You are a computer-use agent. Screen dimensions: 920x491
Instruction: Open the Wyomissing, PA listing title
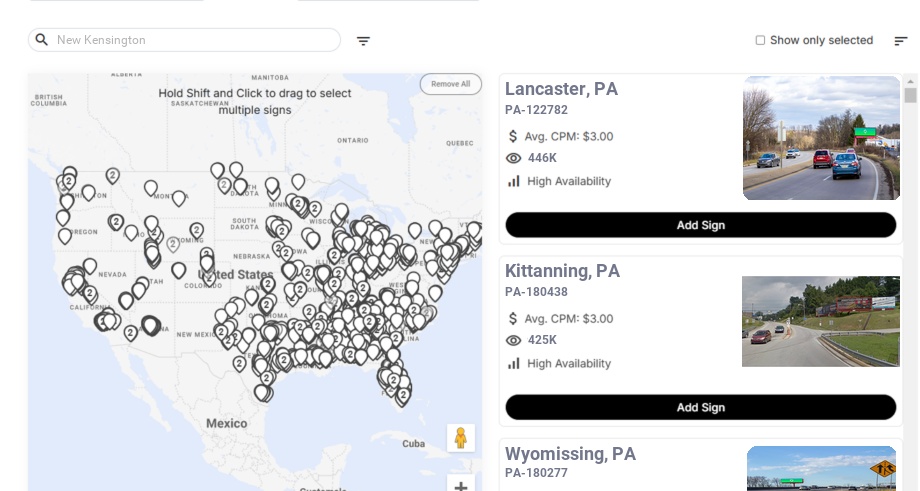570,454
